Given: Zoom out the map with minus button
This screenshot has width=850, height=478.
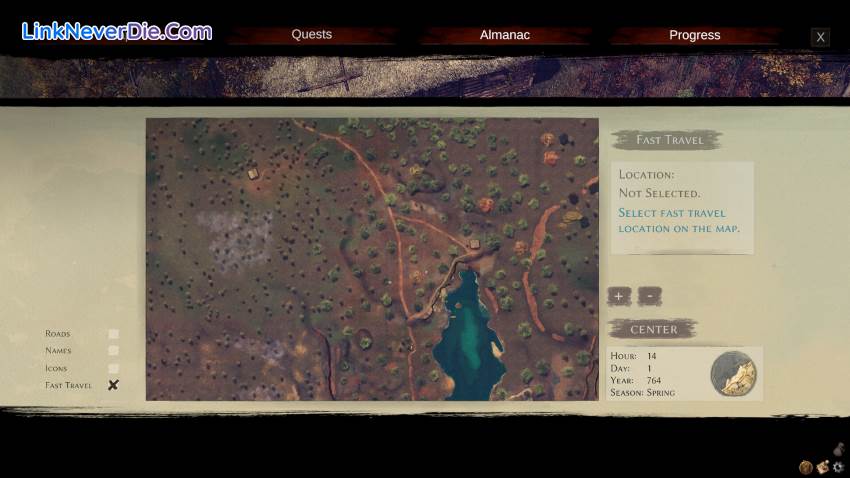Looking at the screenshot, I should point(650,296).
